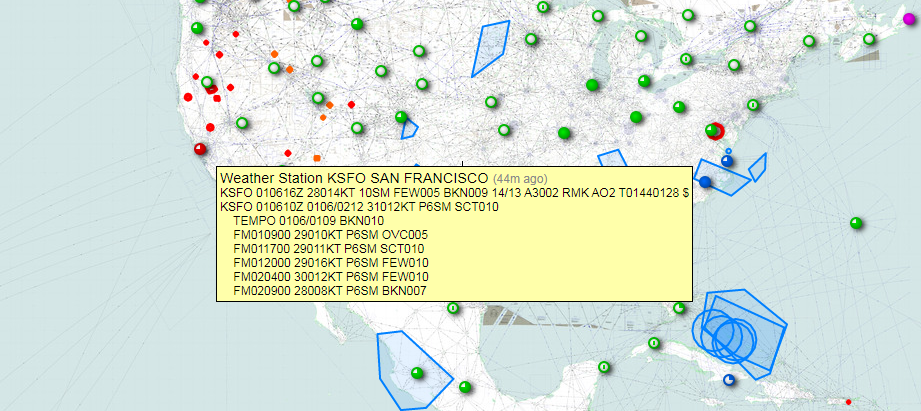
Task: Select the solid blue marker inside Carolina polygon
Action: pos(705,181)
